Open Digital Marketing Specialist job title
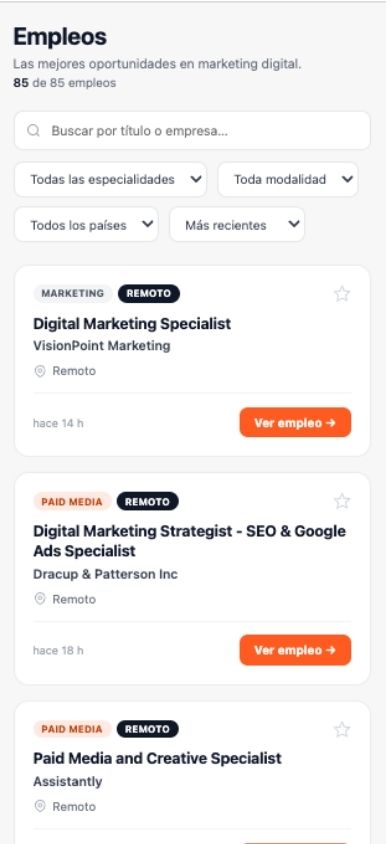The height and width of the screenshot is (844, 390). point(132,324)
